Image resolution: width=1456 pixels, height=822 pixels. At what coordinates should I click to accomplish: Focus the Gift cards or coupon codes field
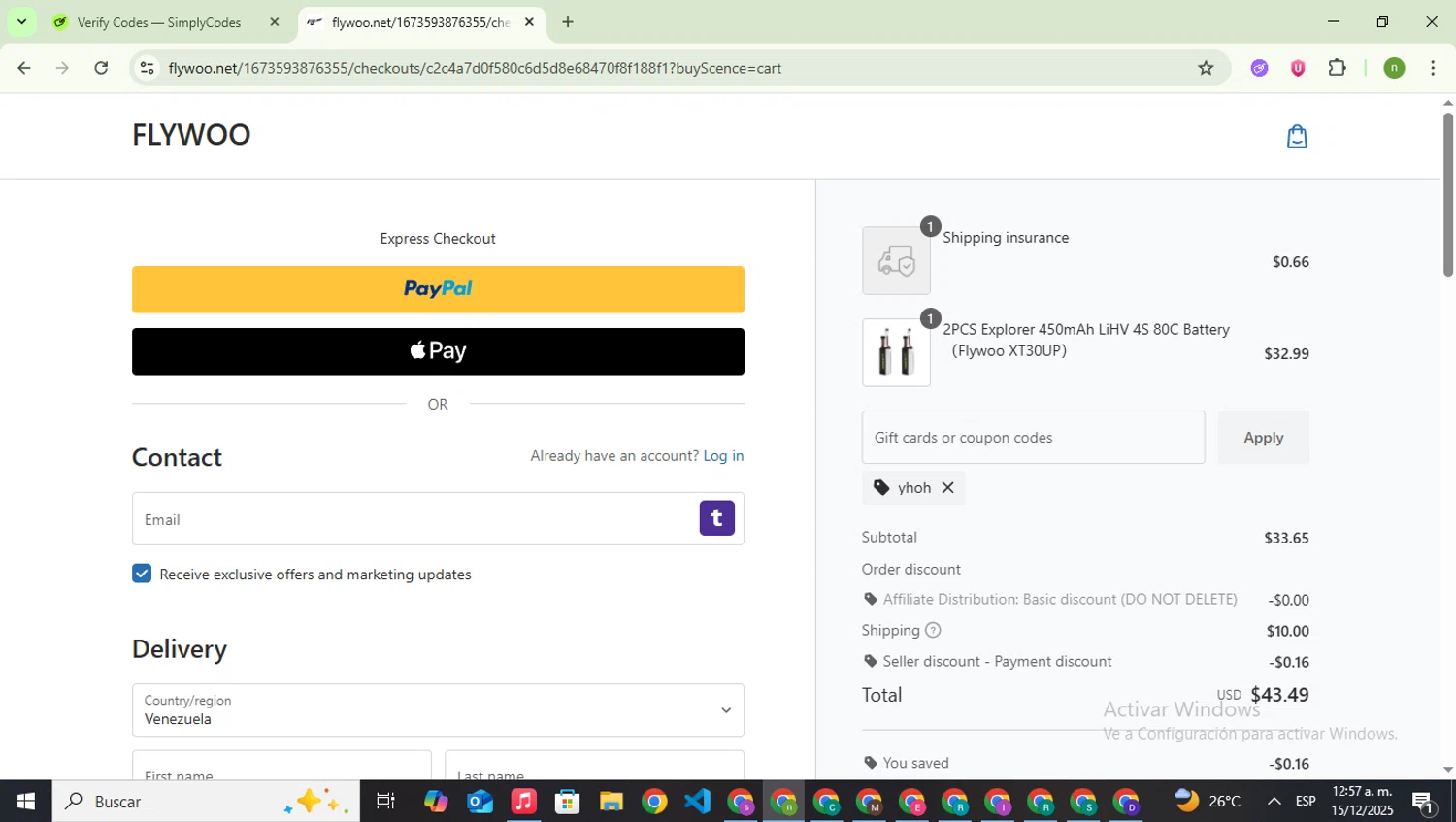[x=1033, y=438]
